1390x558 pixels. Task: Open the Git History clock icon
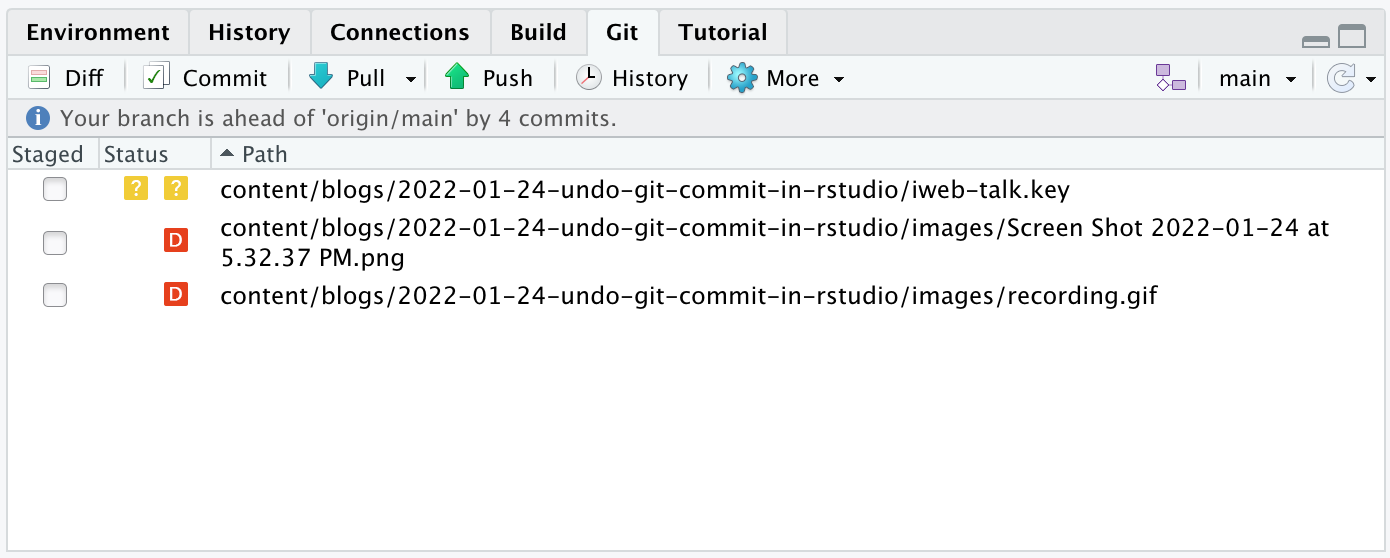tap(589, 78)
